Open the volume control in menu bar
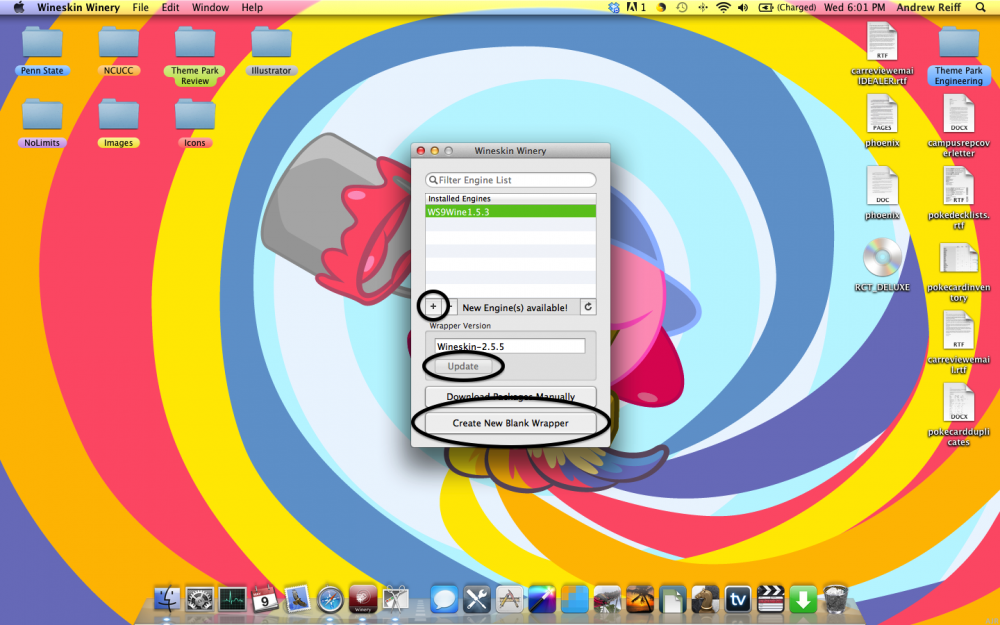 pos(744,7)
